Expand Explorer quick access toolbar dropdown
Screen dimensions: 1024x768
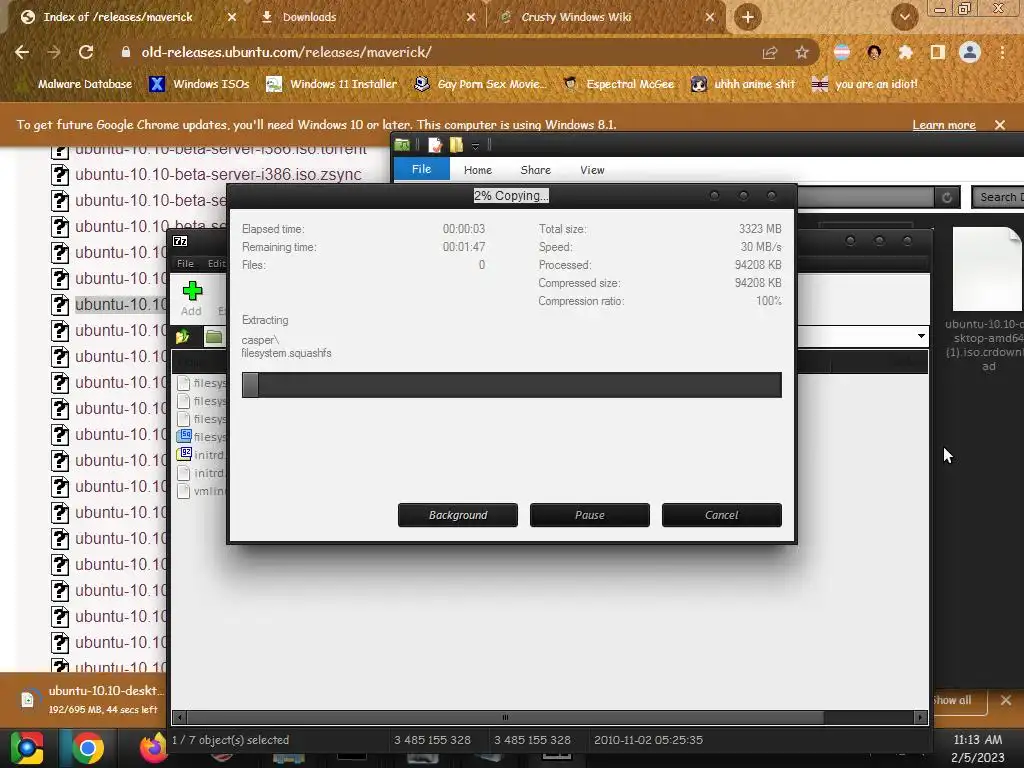pos(475,146)
